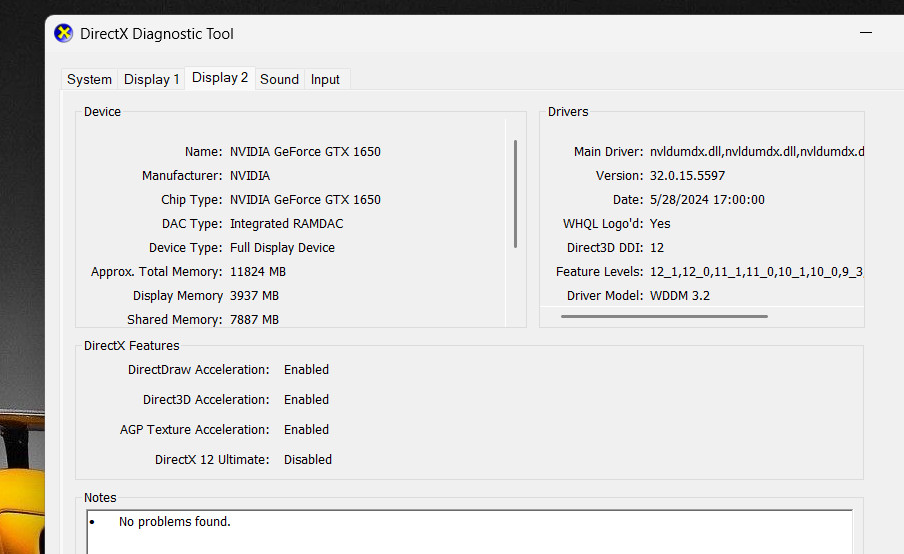The width and height of the screenshot is (904, 554).
Task: Click the Main Driver nvldumdx.dll value
Action: (x=757, y=152)
